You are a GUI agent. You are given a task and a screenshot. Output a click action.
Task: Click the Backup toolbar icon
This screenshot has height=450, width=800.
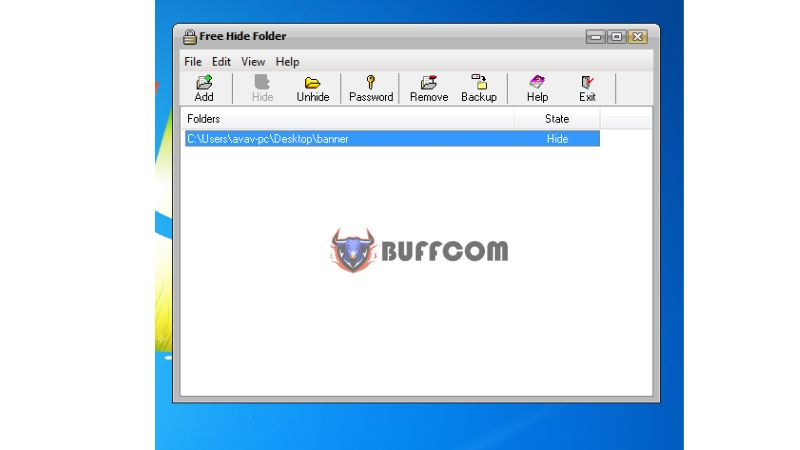(x=479, y=82)
